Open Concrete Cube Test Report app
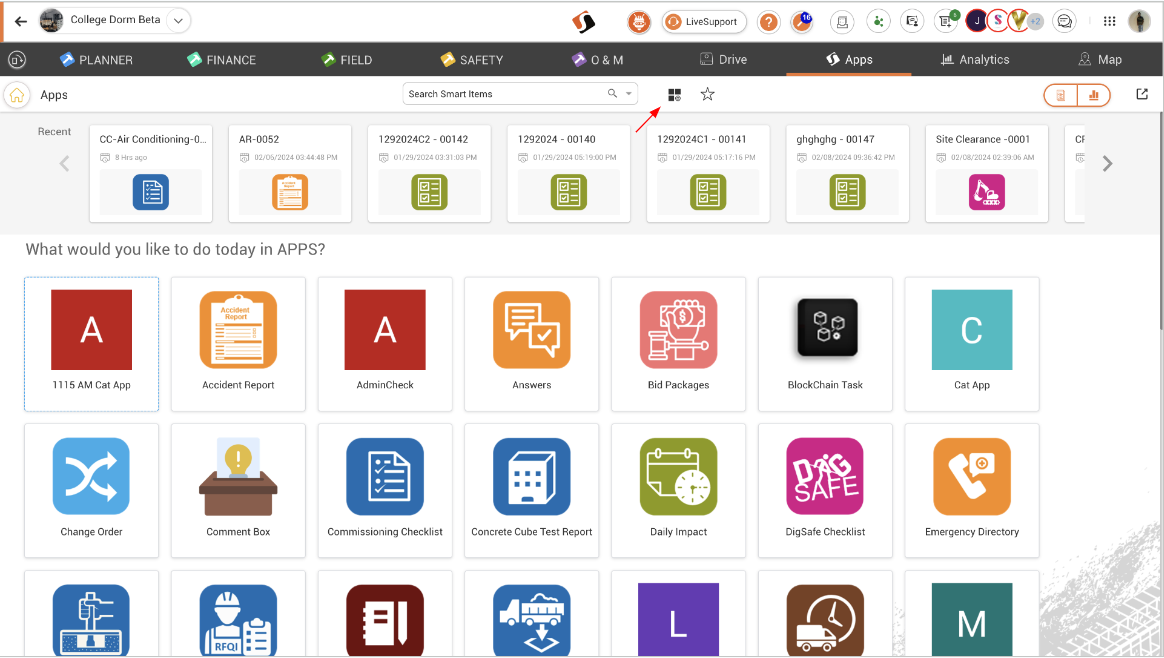Viewport: 1164px width, 658px height. (532, 491)
